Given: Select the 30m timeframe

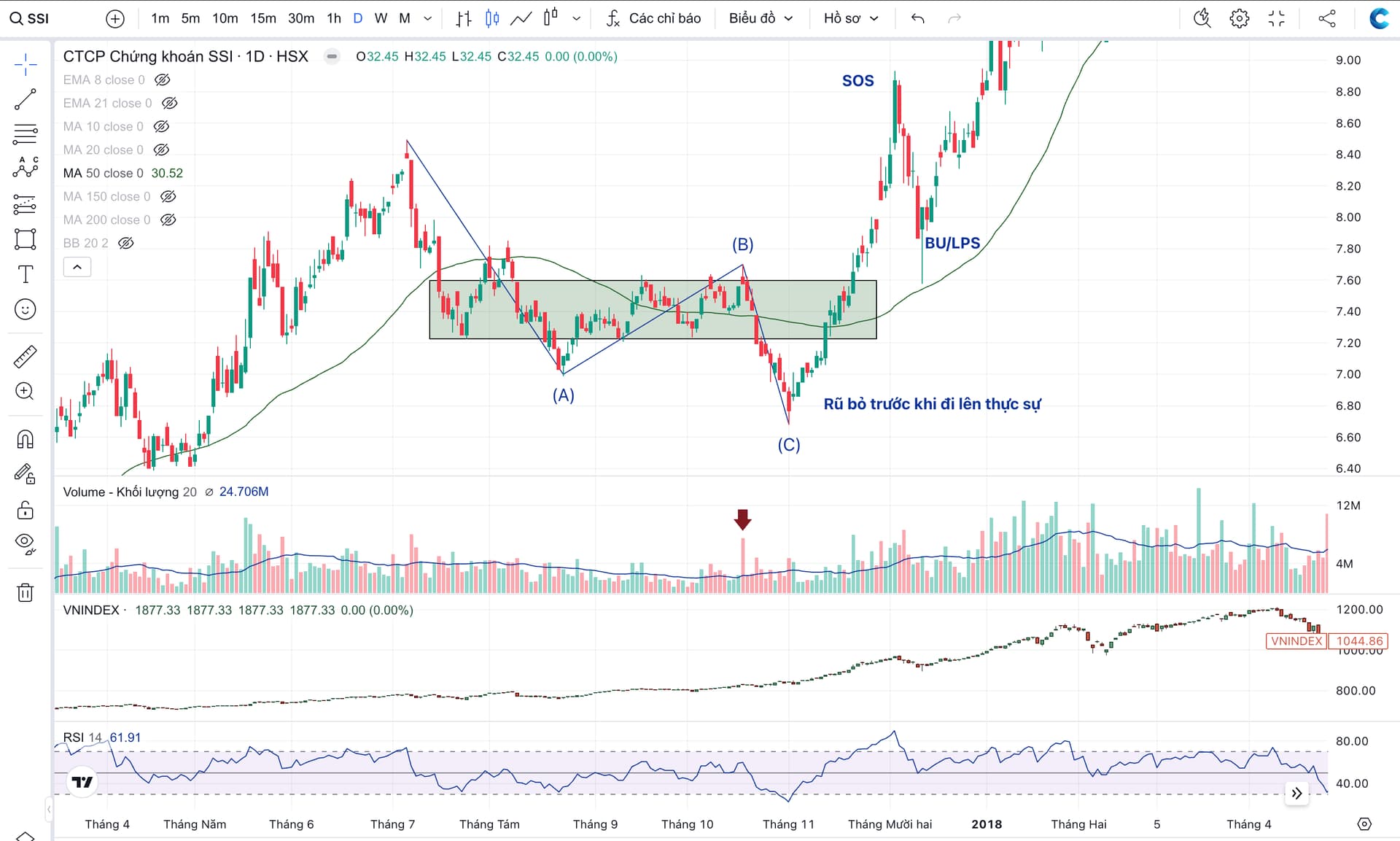Looking at the screenshot, I should click(x=301, y=18).
